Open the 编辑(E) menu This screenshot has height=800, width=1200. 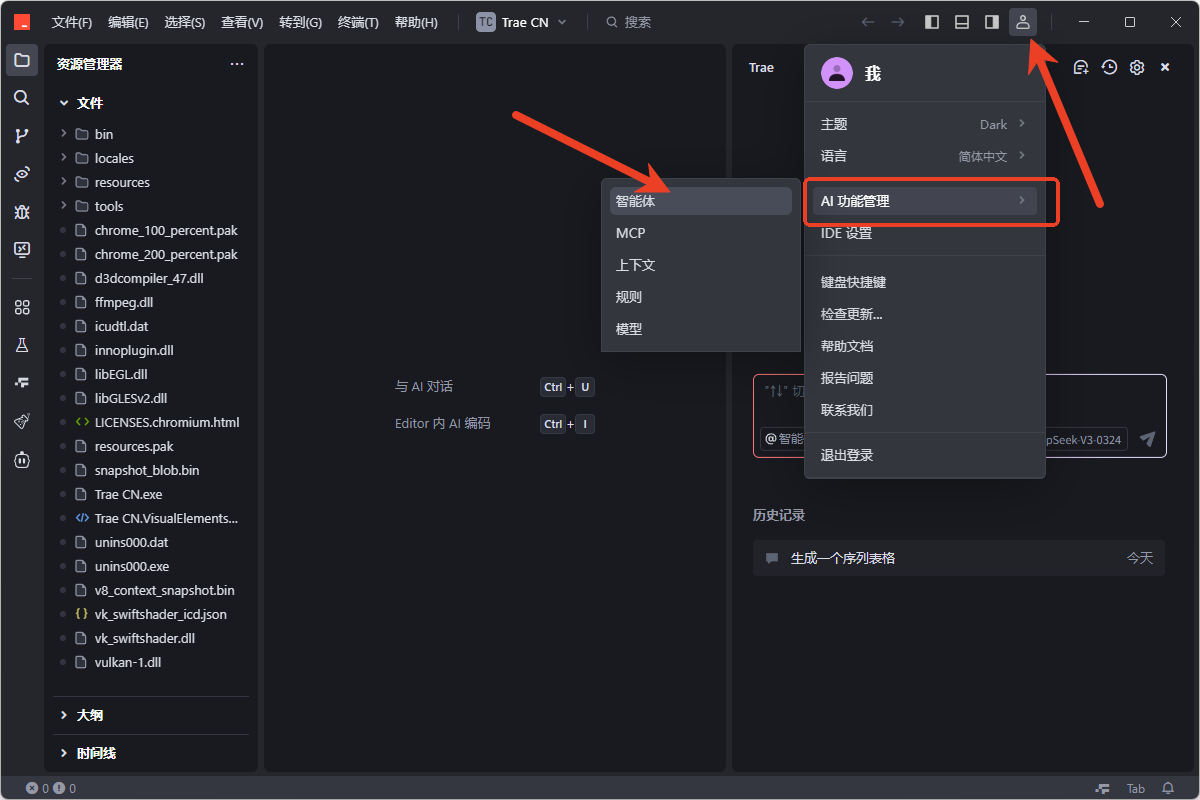point(128,22)
